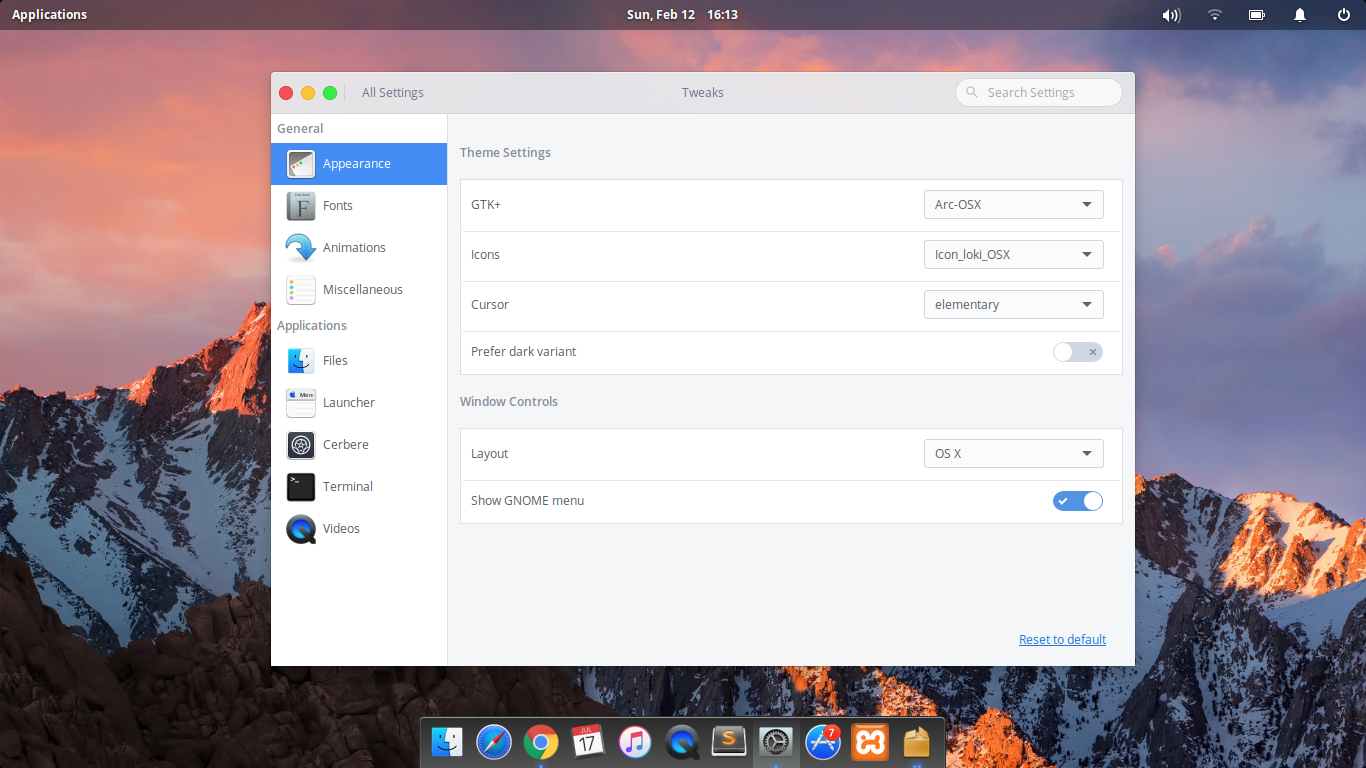Open iTunes music icon in dock
The height and width of the screenshot is (768, 1366).
635,742
